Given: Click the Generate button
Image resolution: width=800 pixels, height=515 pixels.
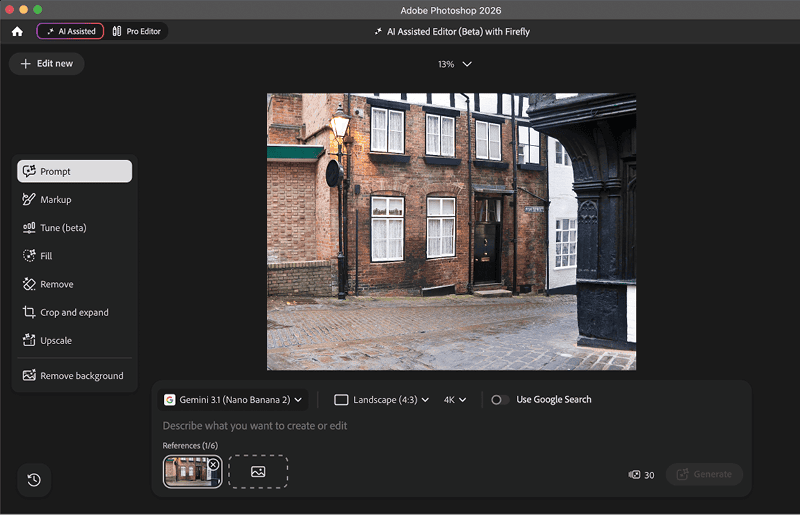Looking at the screenshot, I should pyautogui.click(x=704, y=474).
